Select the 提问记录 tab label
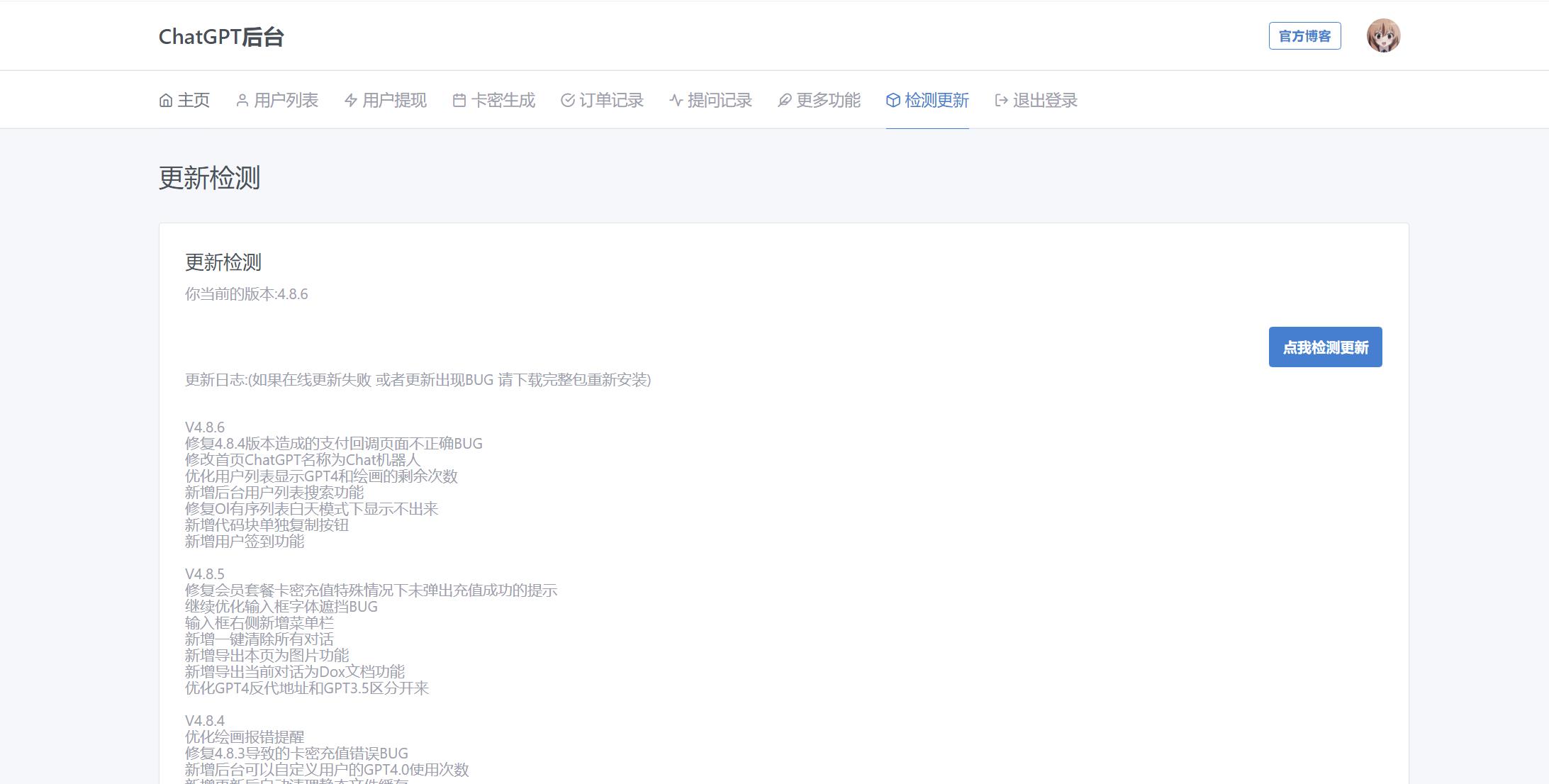1549x784 pixels. [x=720, y=101]
